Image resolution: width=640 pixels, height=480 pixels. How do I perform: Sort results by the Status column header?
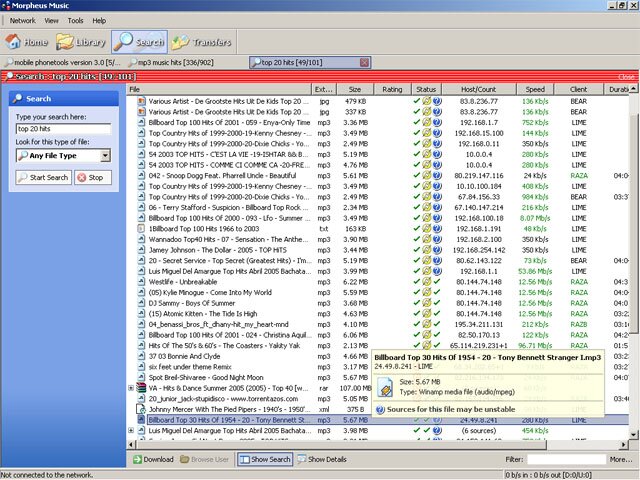tap(427, 89)
